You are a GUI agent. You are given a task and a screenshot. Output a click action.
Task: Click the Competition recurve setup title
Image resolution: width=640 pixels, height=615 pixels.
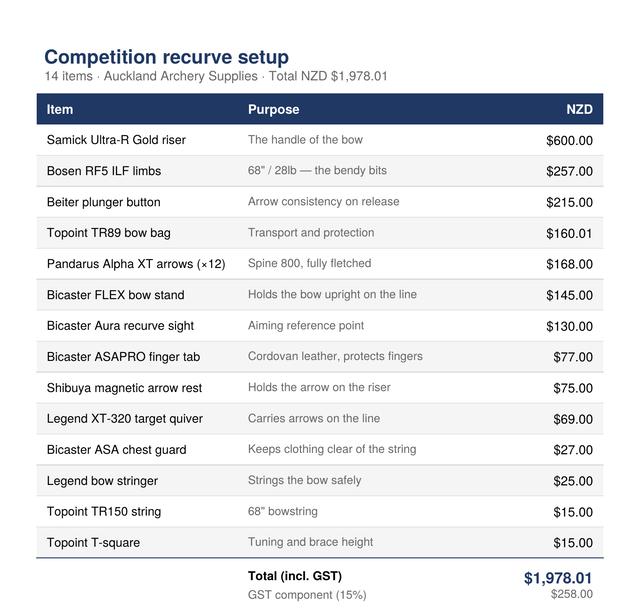[167, 57]
